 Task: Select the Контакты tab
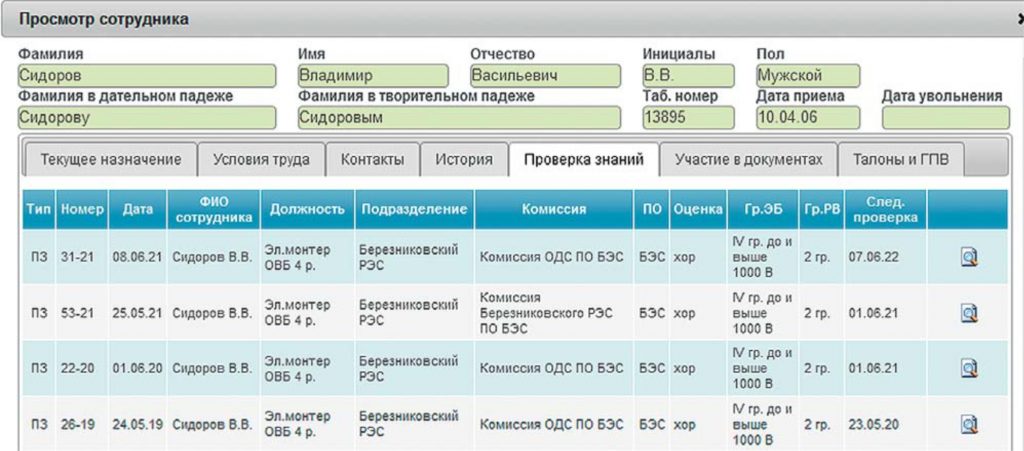click(x=372, y=159)
